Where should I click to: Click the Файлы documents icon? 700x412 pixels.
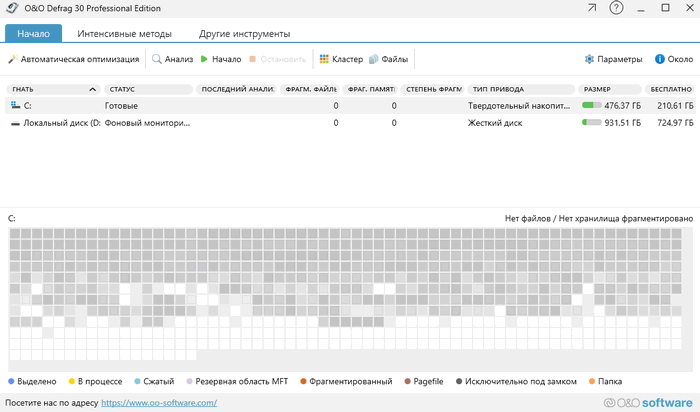pyautogui.click(x=373, y=59)
